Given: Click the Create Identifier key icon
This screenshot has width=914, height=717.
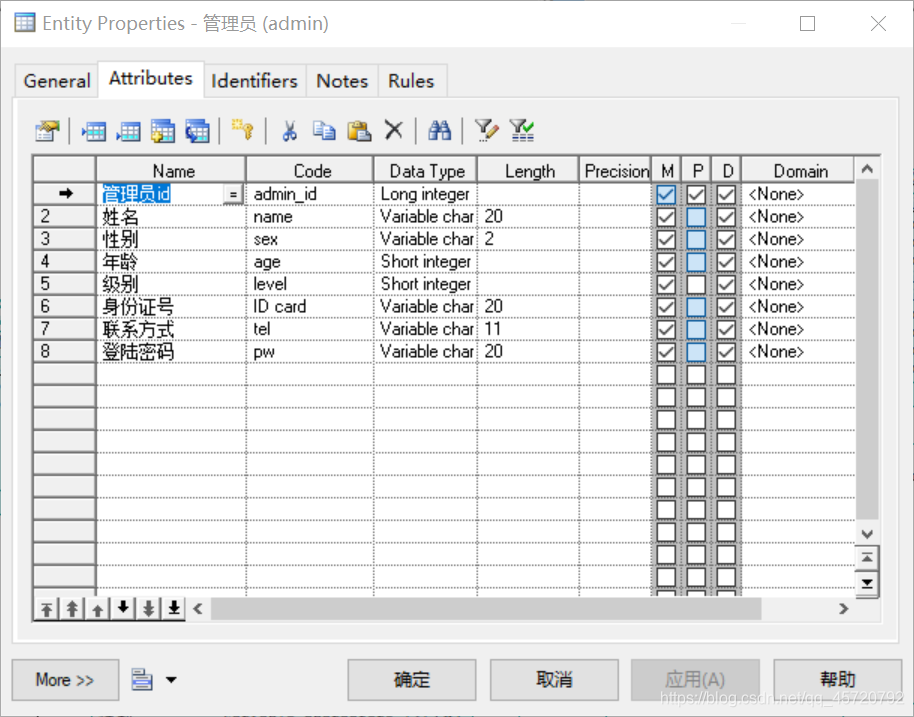Looking at the screenshot, I should click(x=242, y=129).
